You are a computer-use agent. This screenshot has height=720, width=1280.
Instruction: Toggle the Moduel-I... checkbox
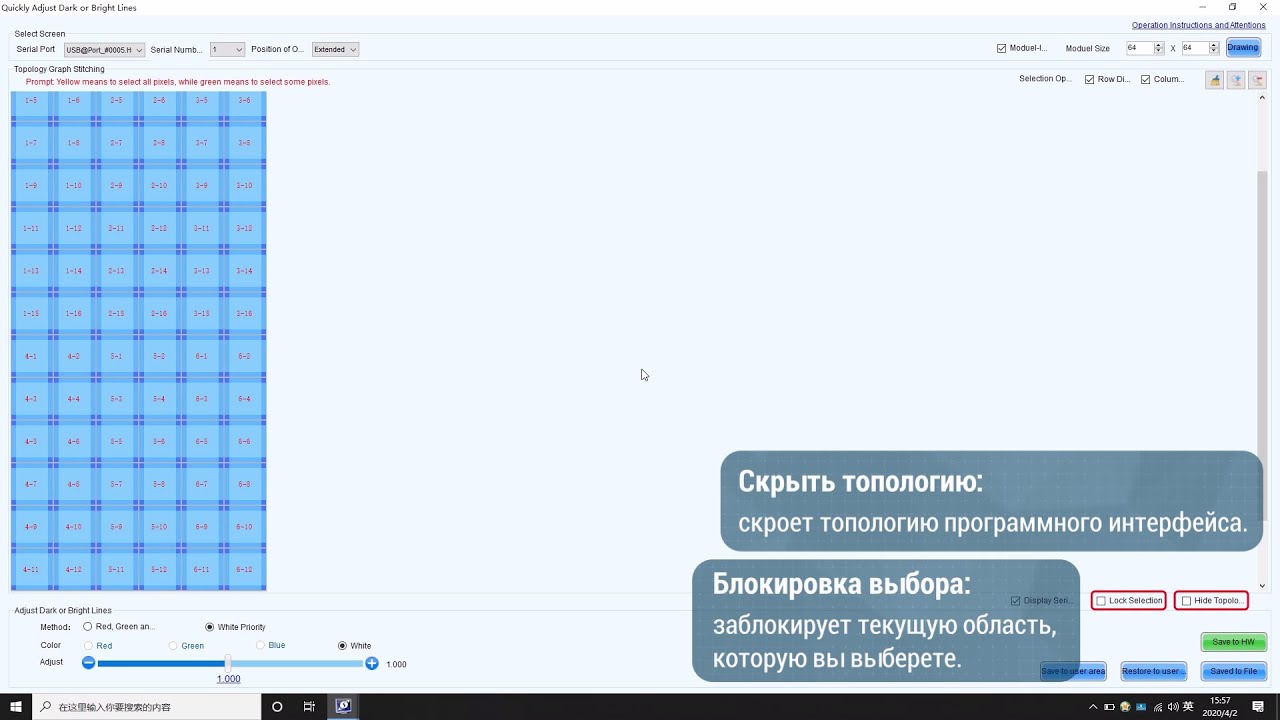click(x=1001, y=48)
